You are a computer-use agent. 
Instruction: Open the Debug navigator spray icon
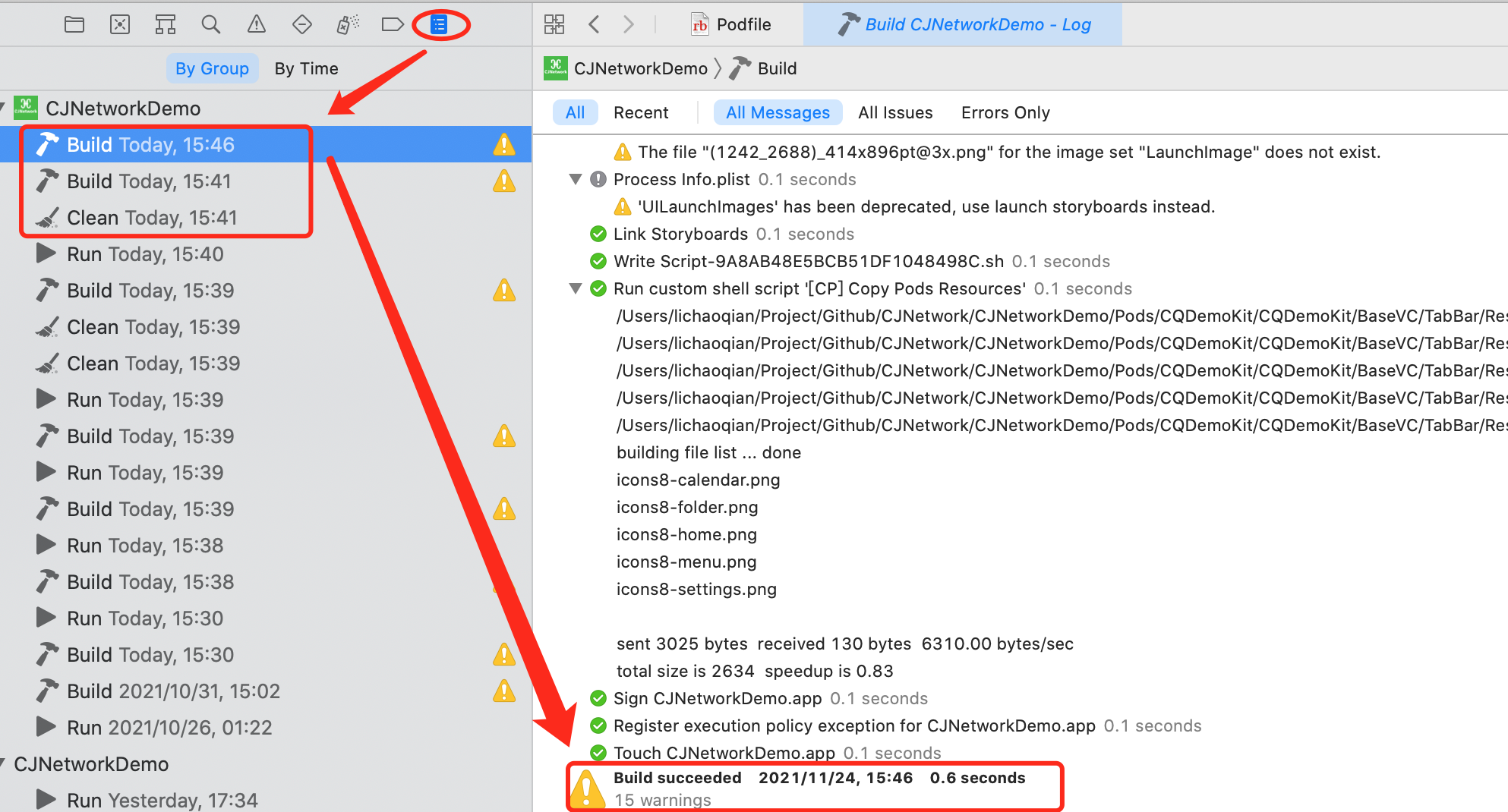[348, 25]
